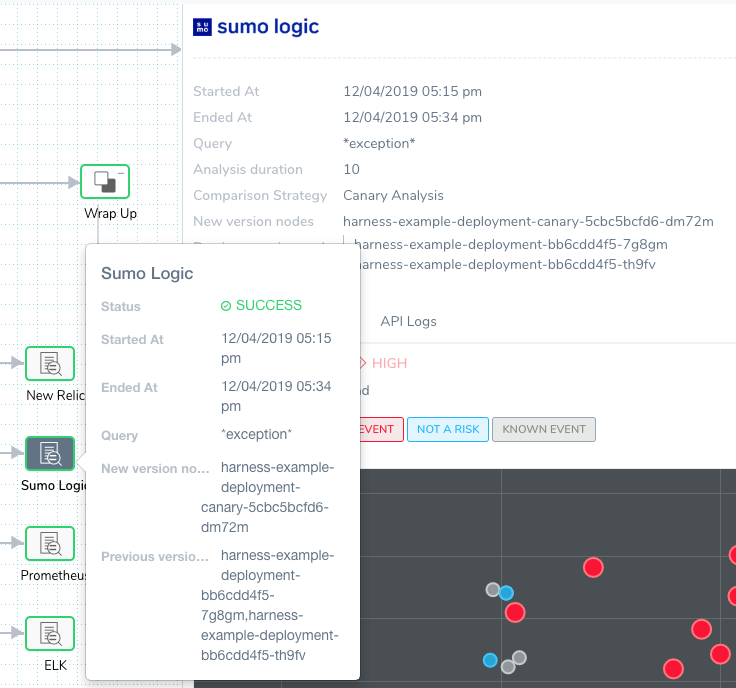Click the '*exception*' query value in details panel
Image resolution: width=736 pixels, height=688 pixels.
(379, 144)
